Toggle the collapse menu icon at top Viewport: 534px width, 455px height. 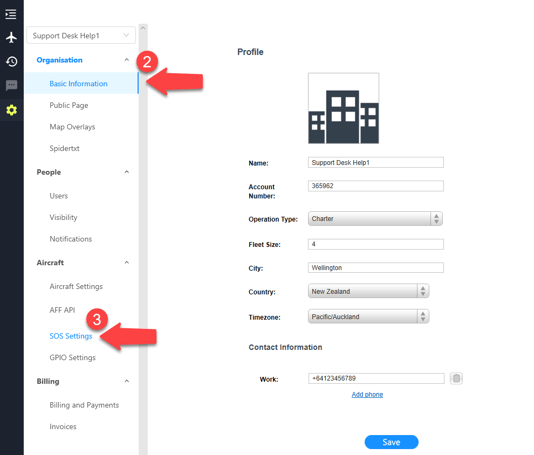pyautogui.click(x=11, y=14)
